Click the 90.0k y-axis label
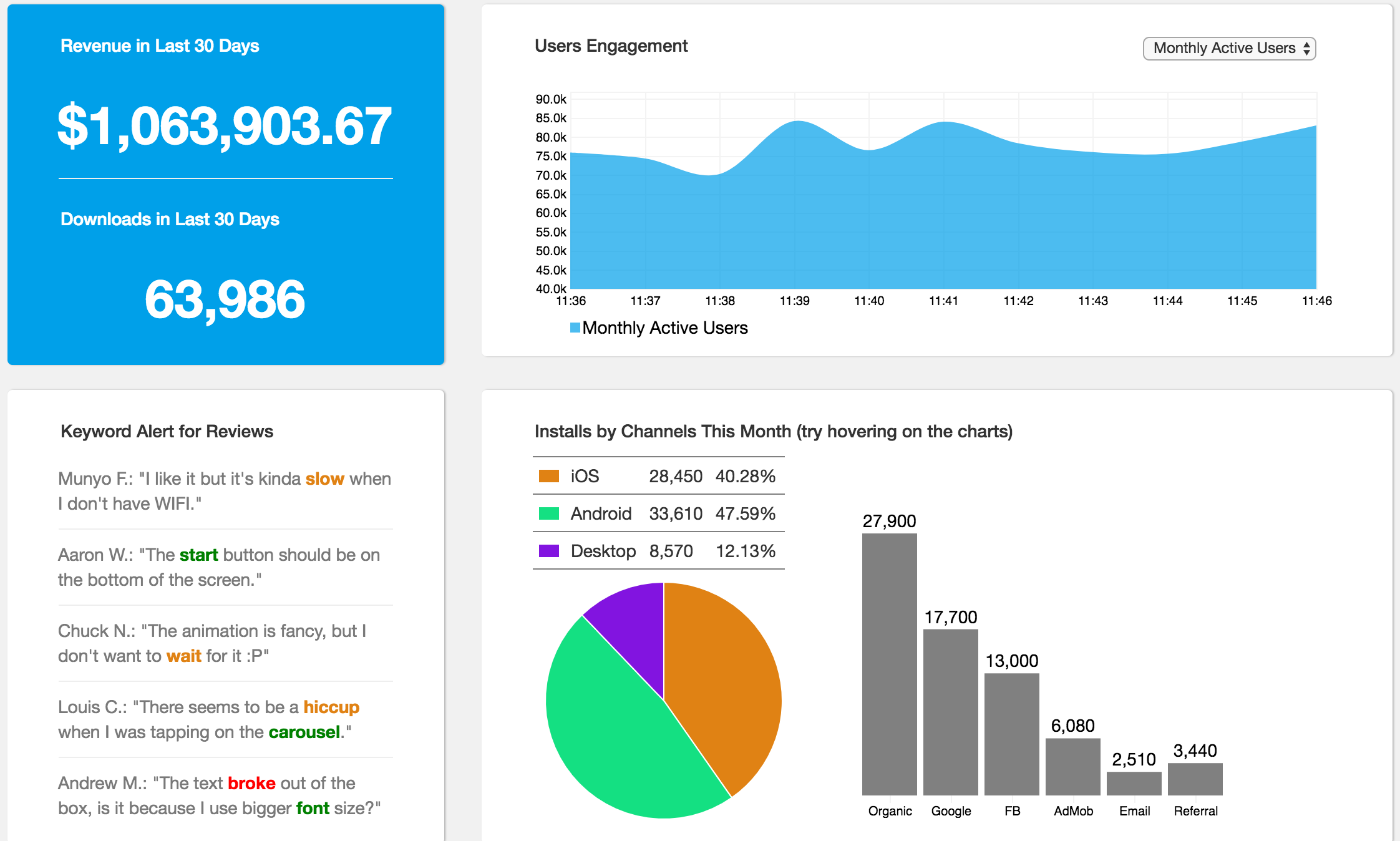The image size is (1400, 841). pos(551,99)
